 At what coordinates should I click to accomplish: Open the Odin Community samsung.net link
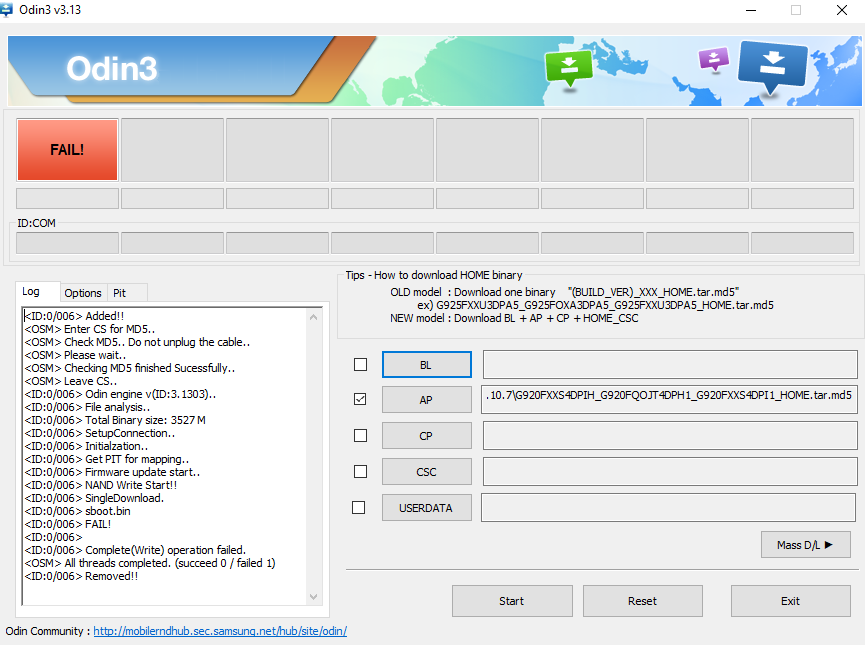[220, 631]
